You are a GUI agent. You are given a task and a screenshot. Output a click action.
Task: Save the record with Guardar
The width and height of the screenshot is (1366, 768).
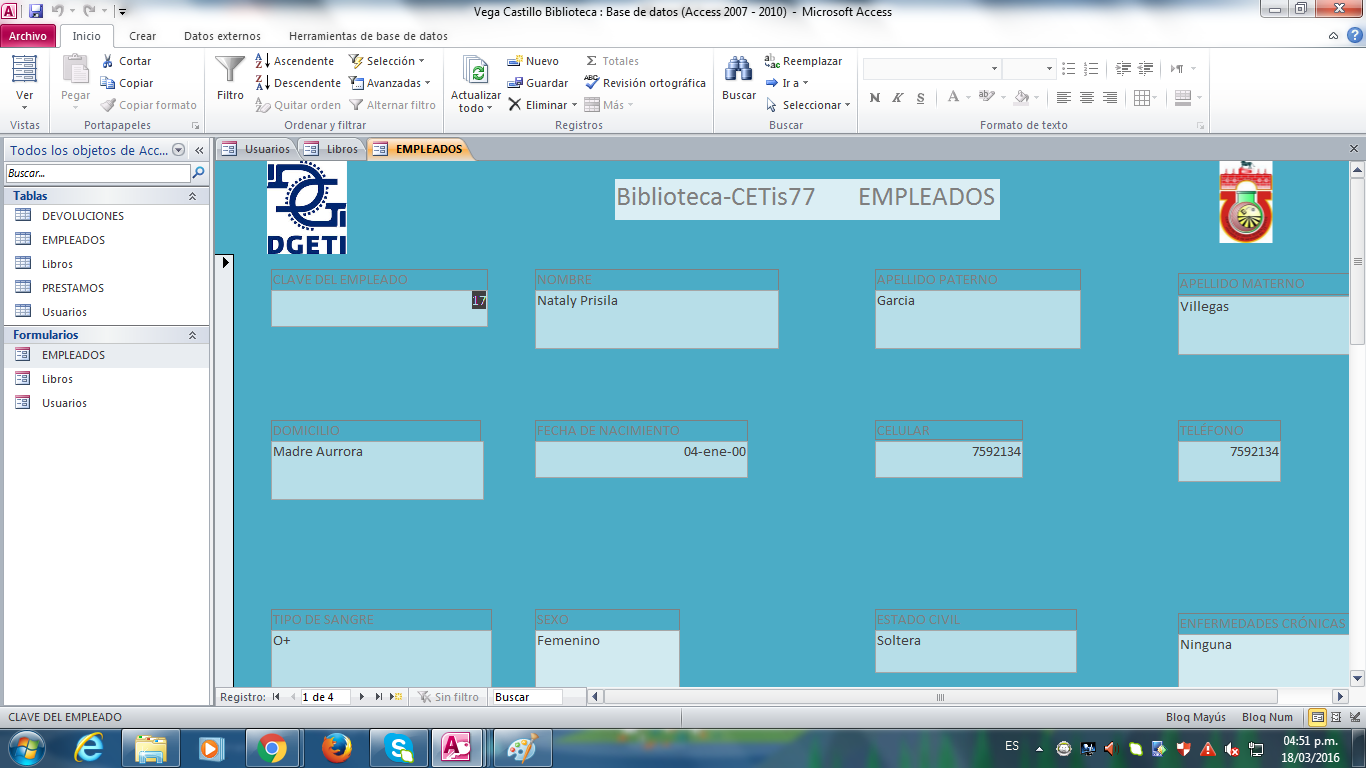[x=538, y=83]
